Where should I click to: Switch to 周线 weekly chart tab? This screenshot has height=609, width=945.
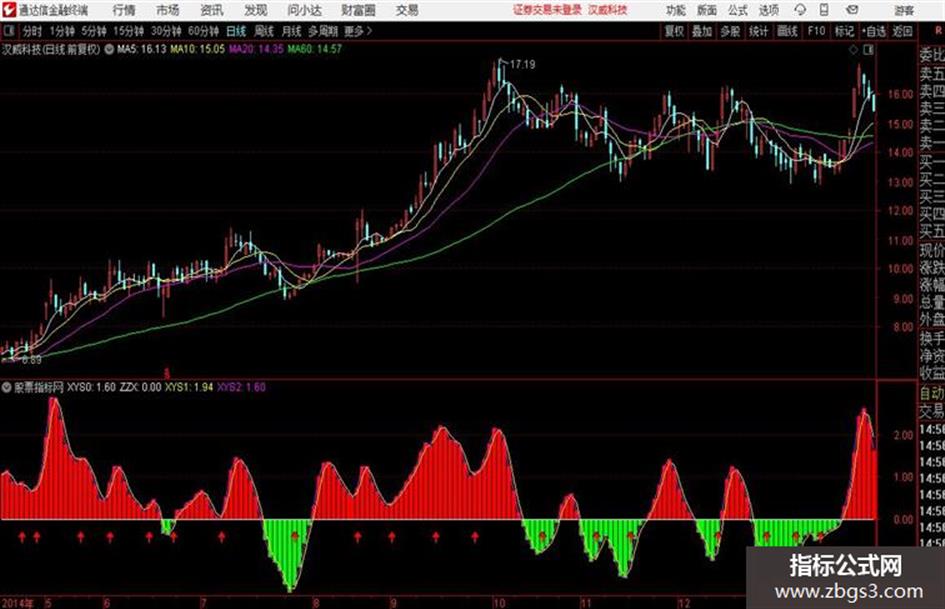264,31
